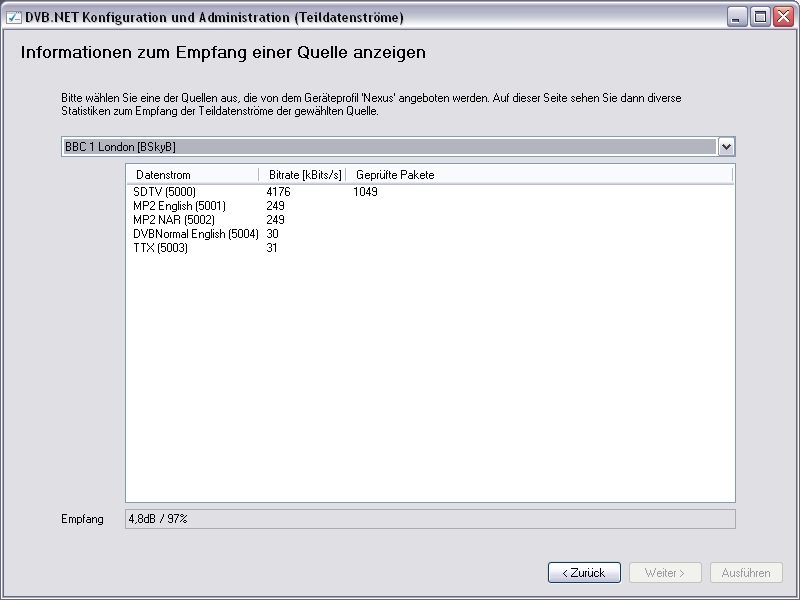The width and height of the screenshot is (800, 600).
Task: Sort by the Datenstrom column header
Action: (192, 175)
